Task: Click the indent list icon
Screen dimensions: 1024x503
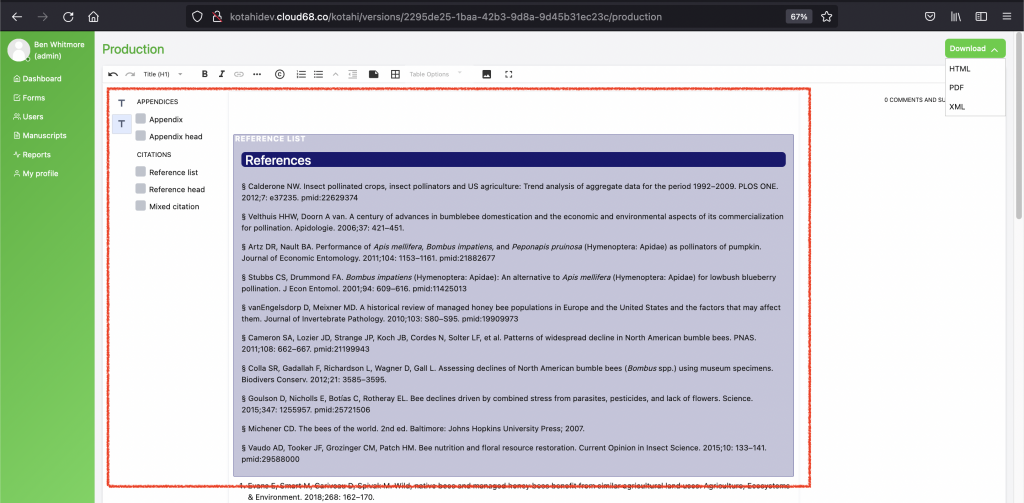Action: 353,74
